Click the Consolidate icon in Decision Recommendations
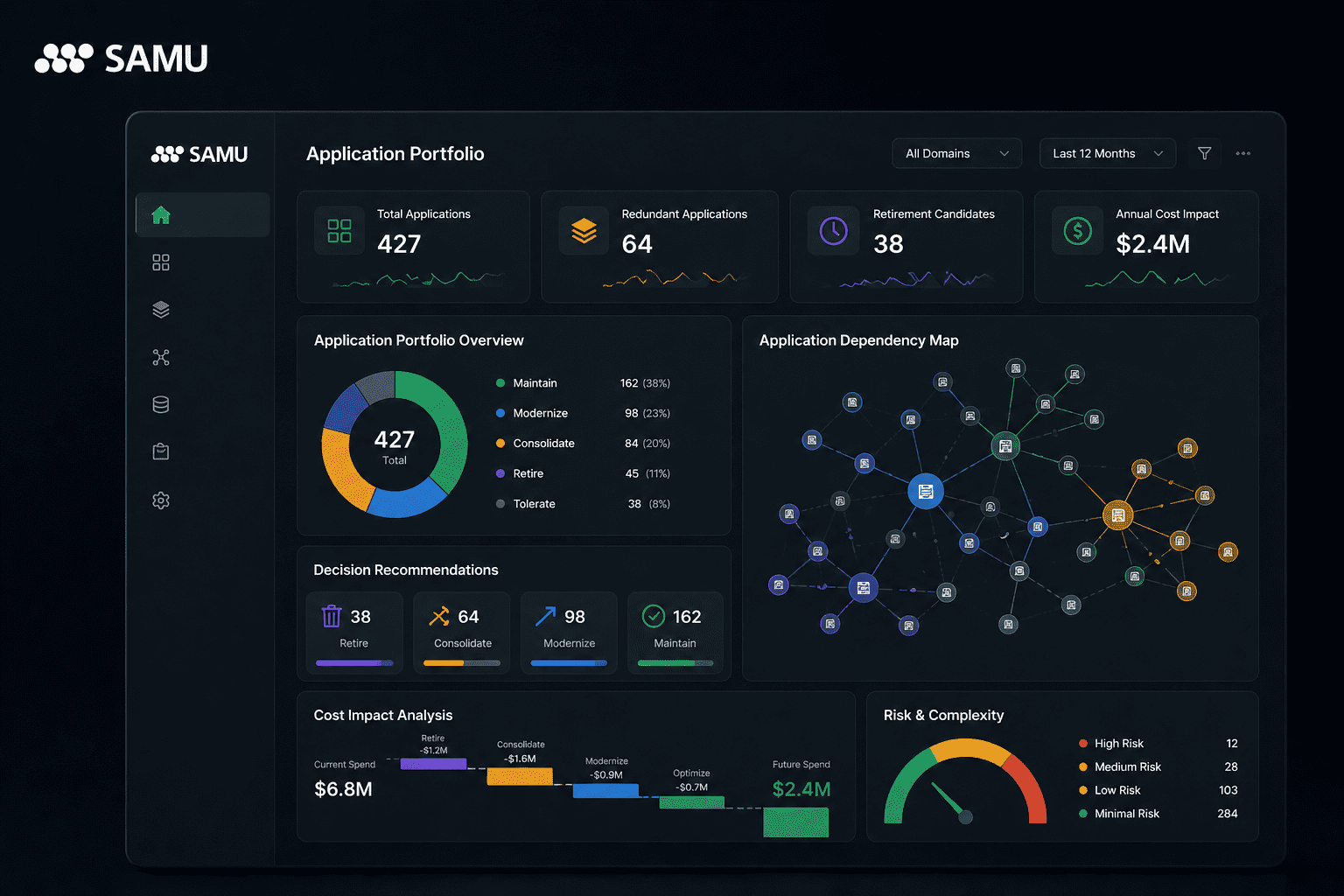 (x=438, y=616)
